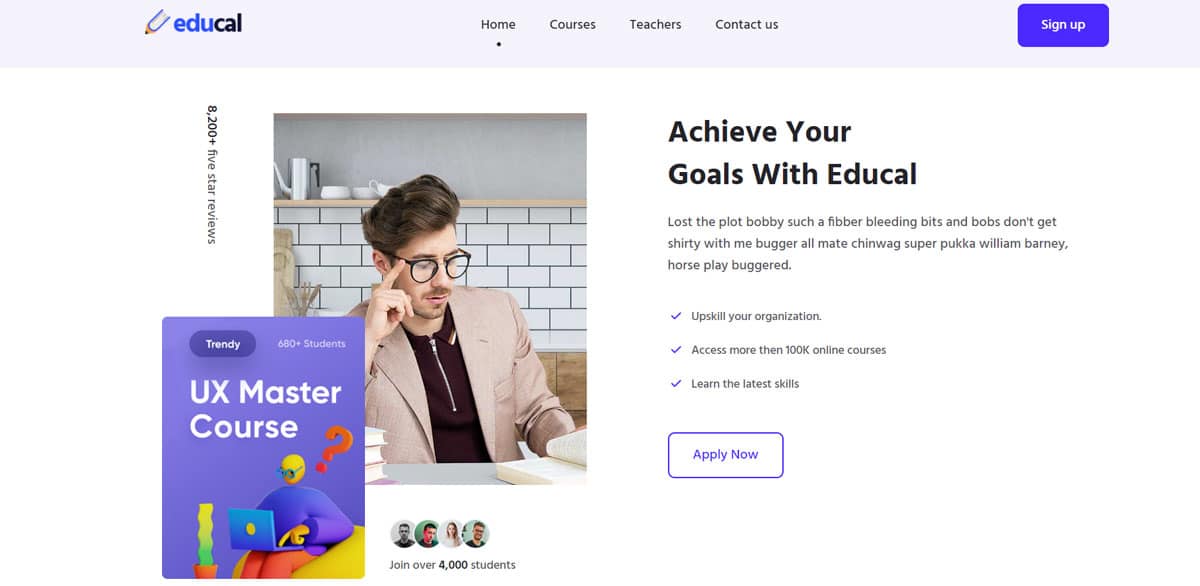This screenshot has width=1200, height=586.
Task: Click the first student avatar
Action: (x=403, y=534)
